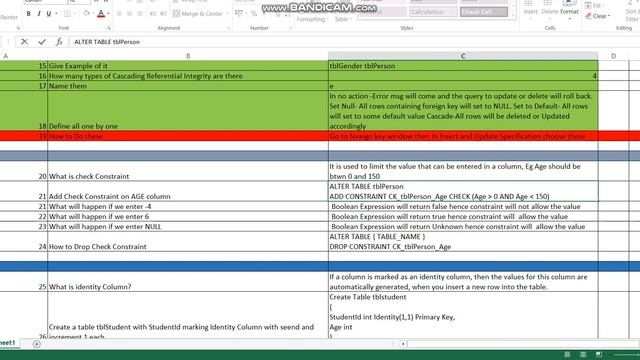Viewport: 640px width, 360px height.
Task: Click formula bar text ALTER TABLE tblPerson
Action: click(x=107, y=42)
